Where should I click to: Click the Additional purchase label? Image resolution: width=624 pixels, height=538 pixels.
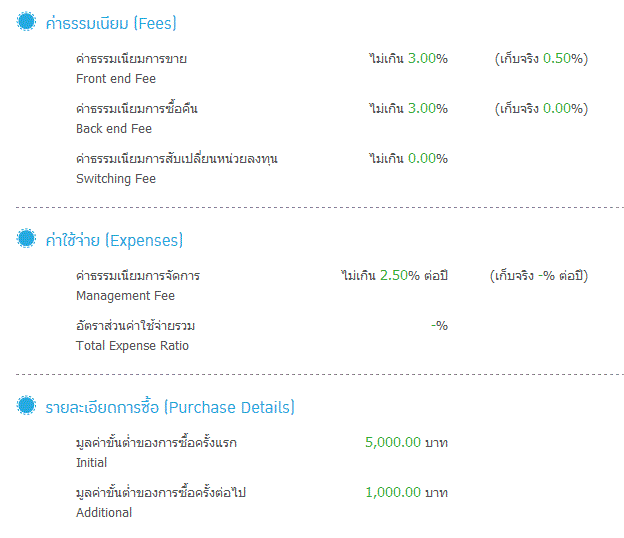pyautogui.click(x=104, y=513)
